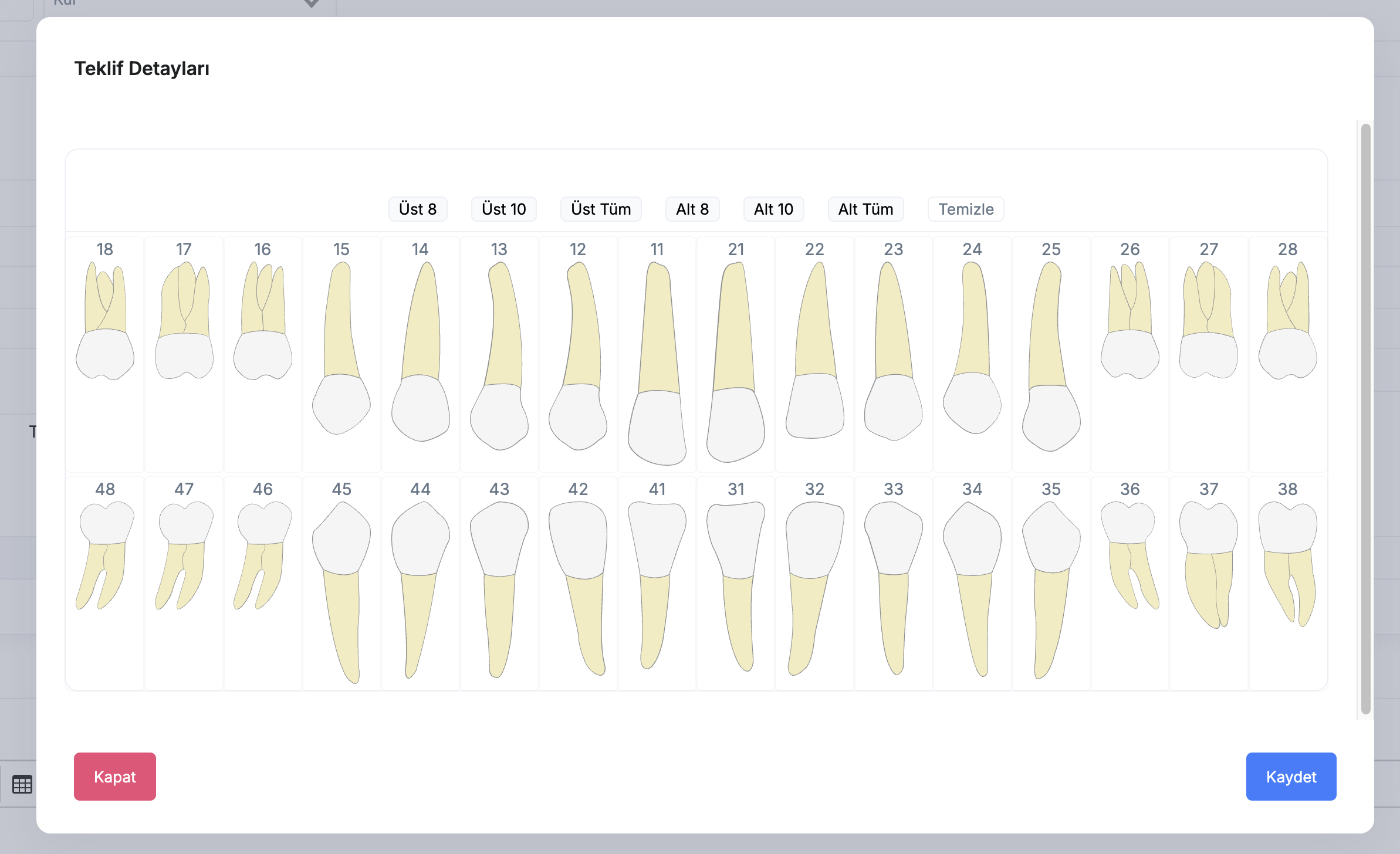The height and width of the screenshot is (854, 1400).
Task: Click the dialog's vertical scrollbar
Action: click(1366, 419)
